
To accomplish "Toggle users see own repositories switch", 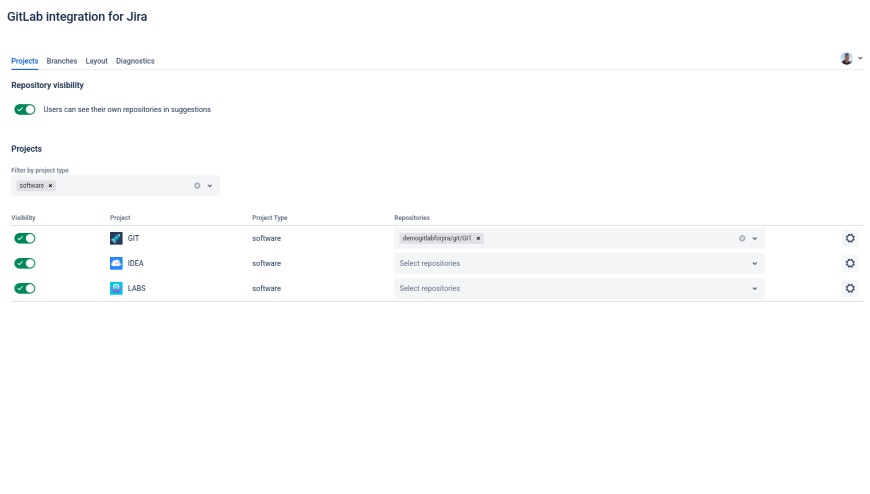I will point(25,109).
